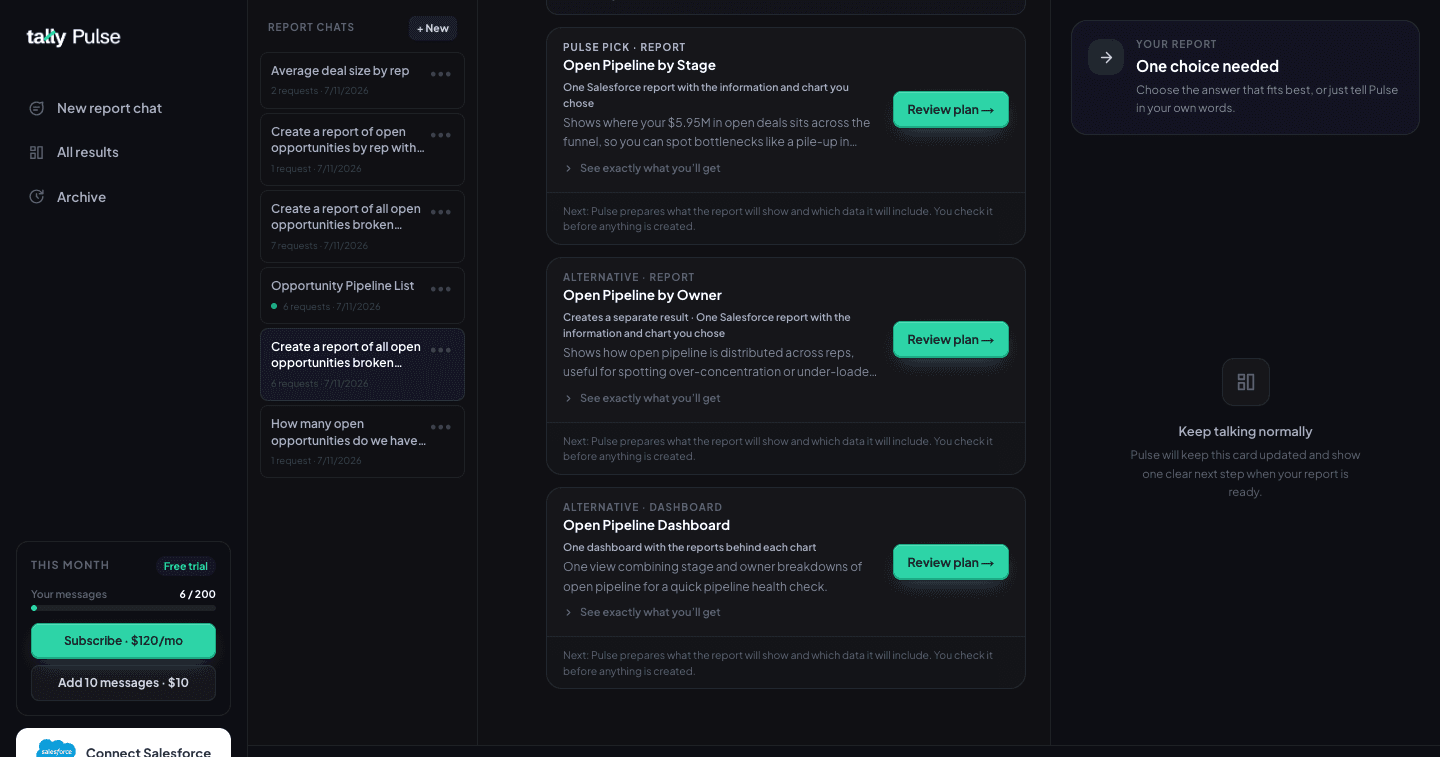The height and width of the screenshot is (757, 1440).
Task: Click the Open Pipeline Dashboard title
Action: coord(646,525)
